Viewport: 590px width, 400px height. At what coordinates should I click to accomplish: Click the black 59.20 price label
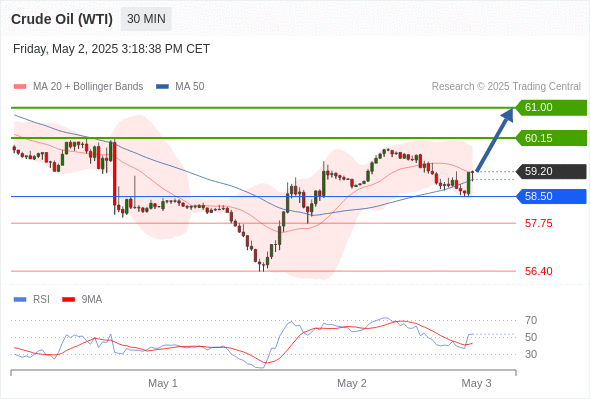coord(551,172)
